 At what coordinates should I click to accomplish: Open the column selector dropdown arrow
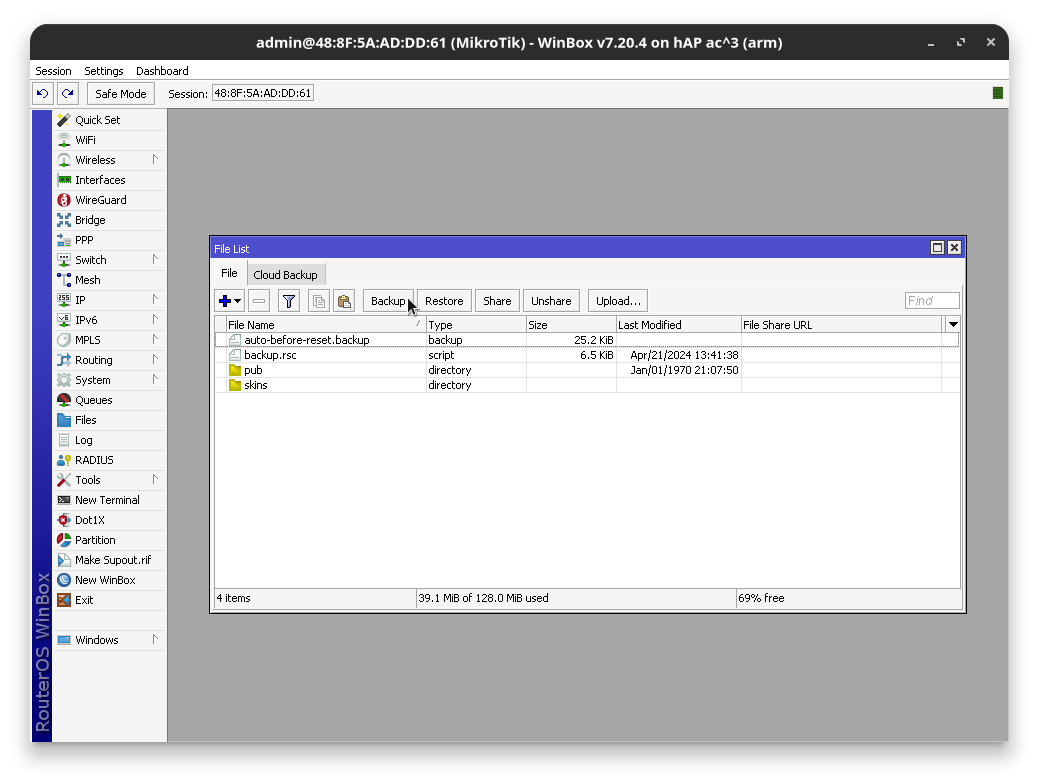[x=953, y=325]
